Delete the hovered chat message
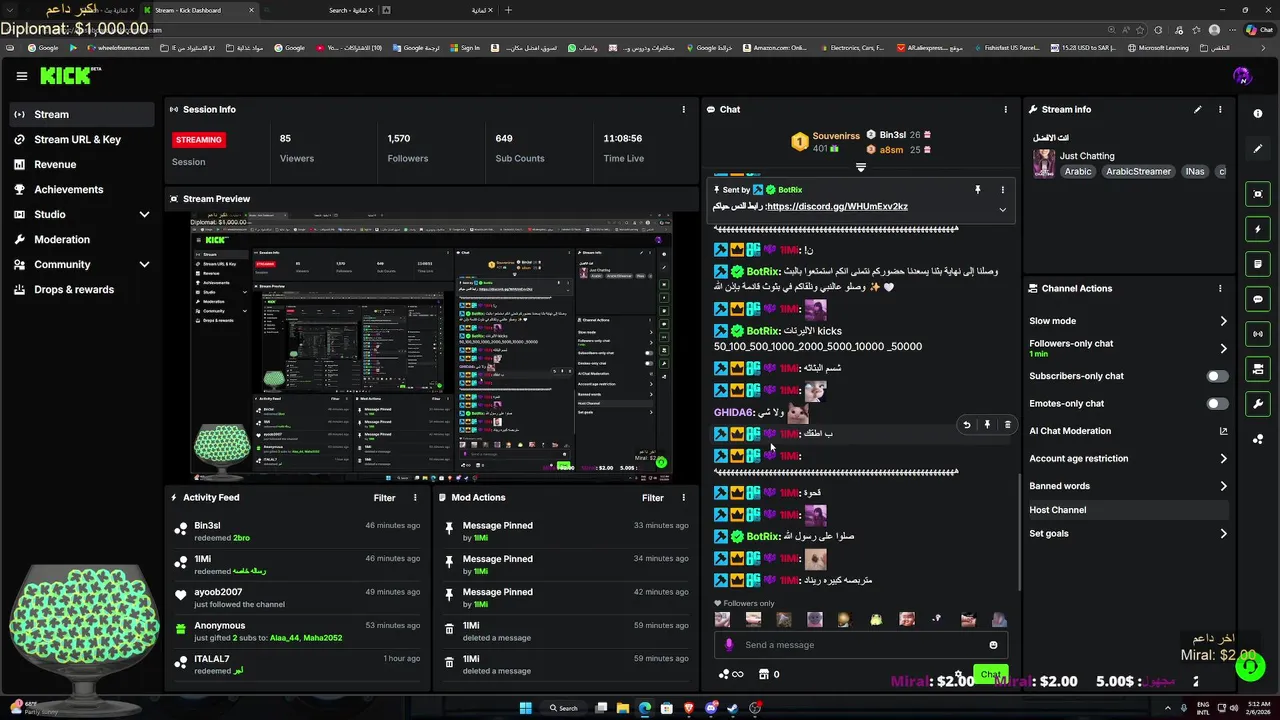Screen dimensions: 1280x720 pyautogui.click(x=1007, y=425)
